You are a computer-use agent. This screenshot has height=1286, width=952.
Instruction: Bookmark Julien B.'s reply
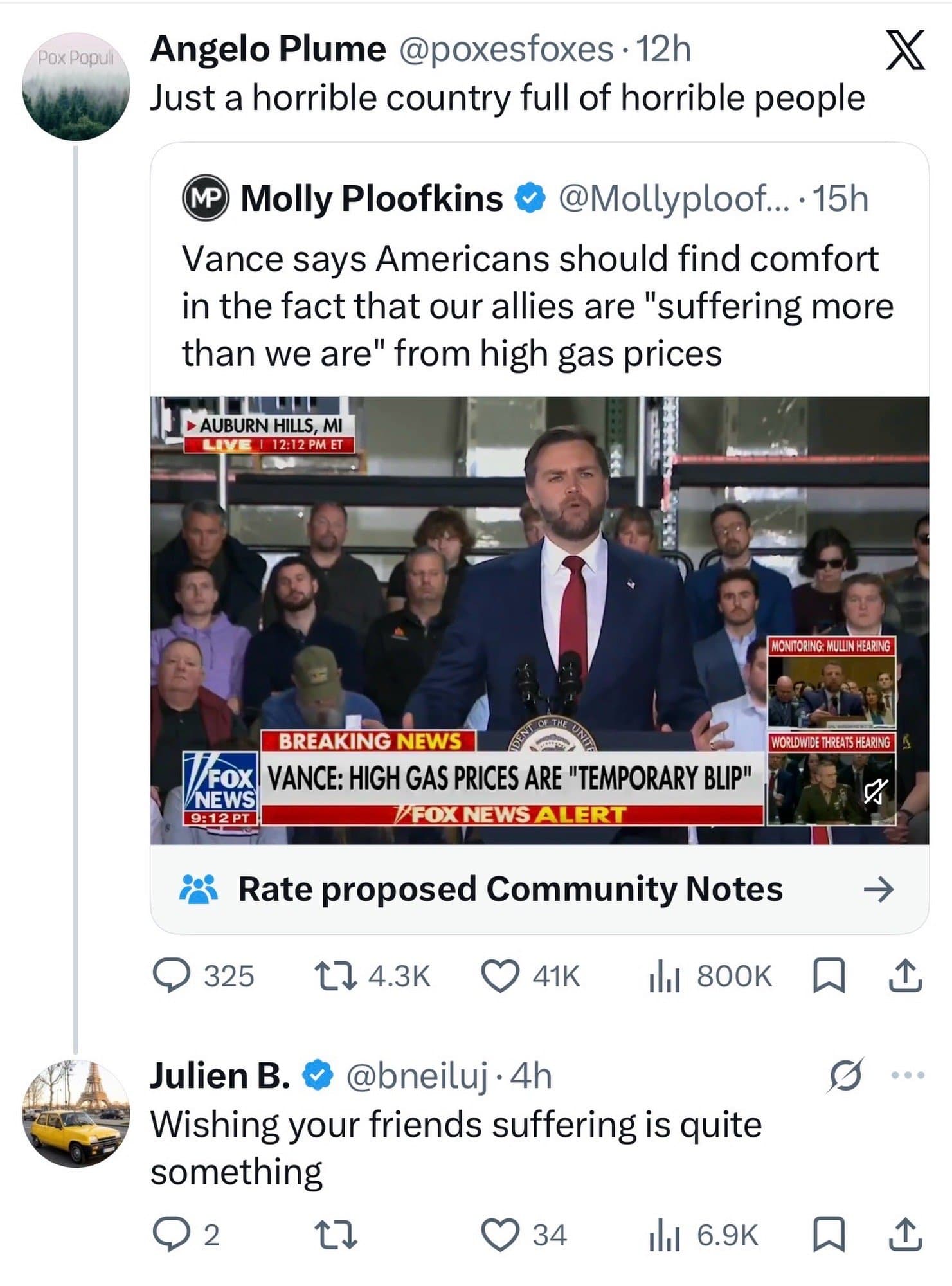point(829,1235)
